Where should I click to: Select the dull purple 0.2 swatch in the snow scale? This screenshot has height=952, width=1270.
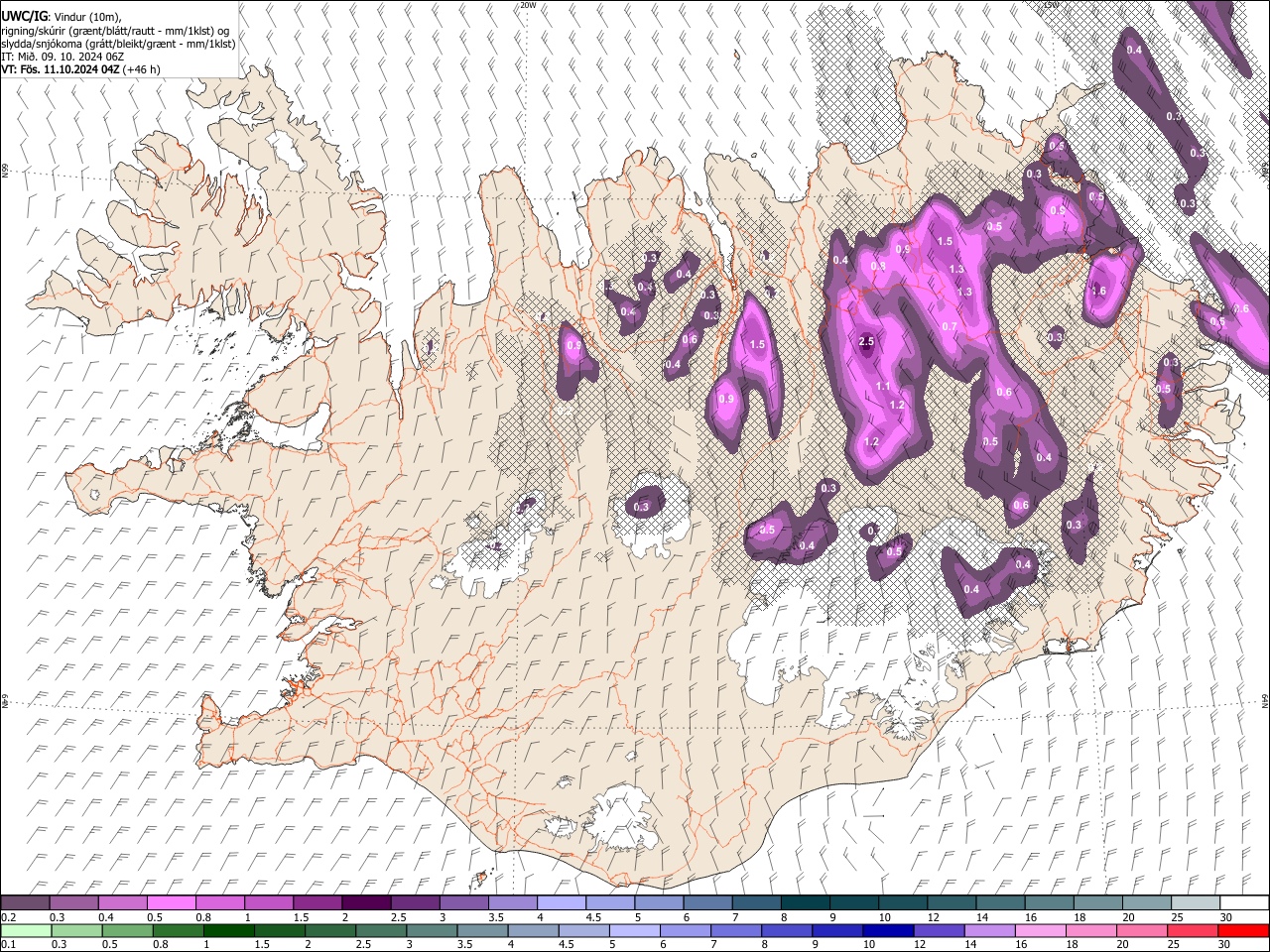pyautogui.click(x=25, y=902)
